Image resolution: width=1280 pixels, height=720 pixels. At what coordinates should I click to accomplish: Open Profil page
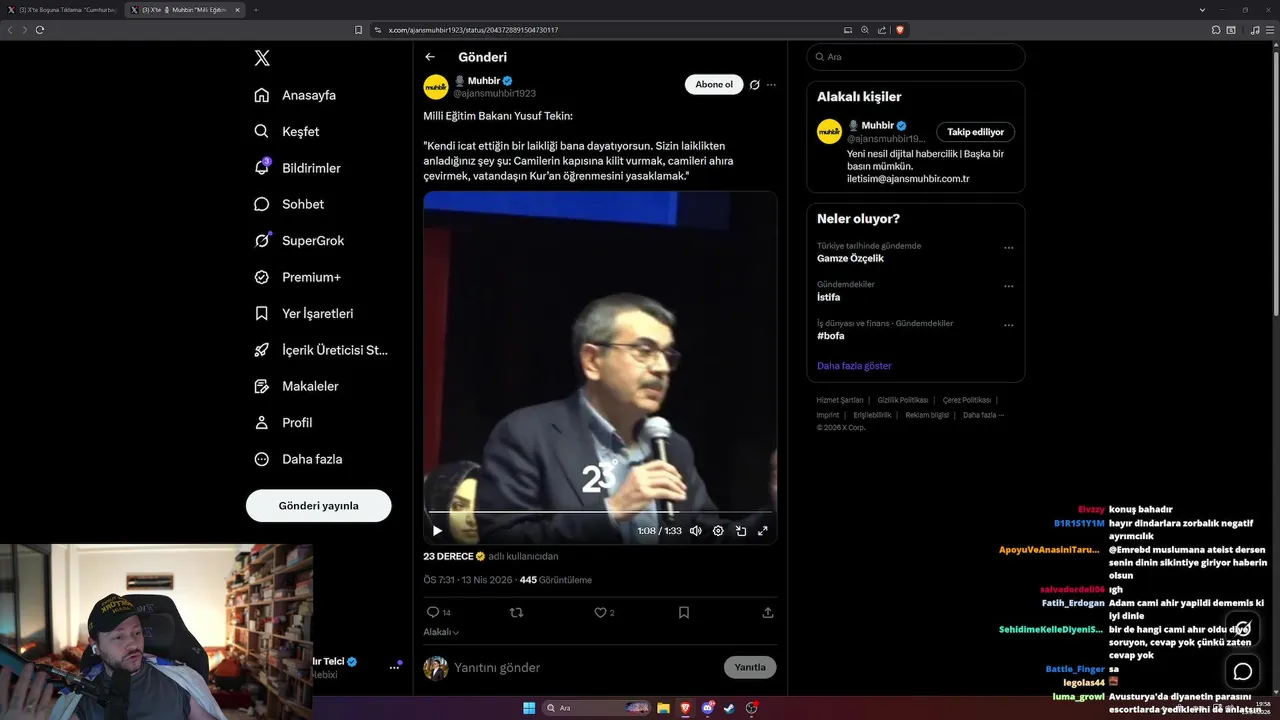click(283, 422)
